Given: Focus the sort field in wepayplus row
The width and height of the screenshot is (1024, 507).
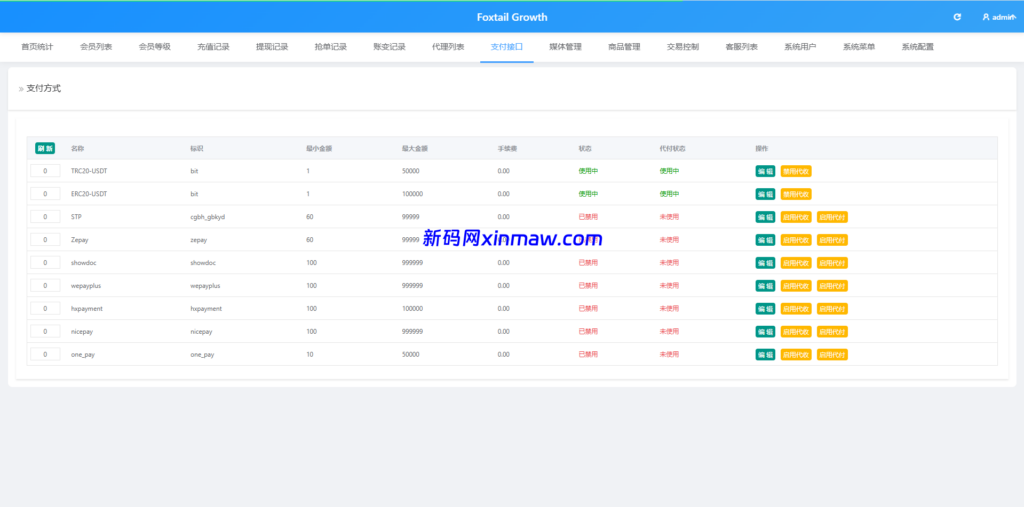Looking at the screenshot, I should pyautogui.click(x=45, y=286).
